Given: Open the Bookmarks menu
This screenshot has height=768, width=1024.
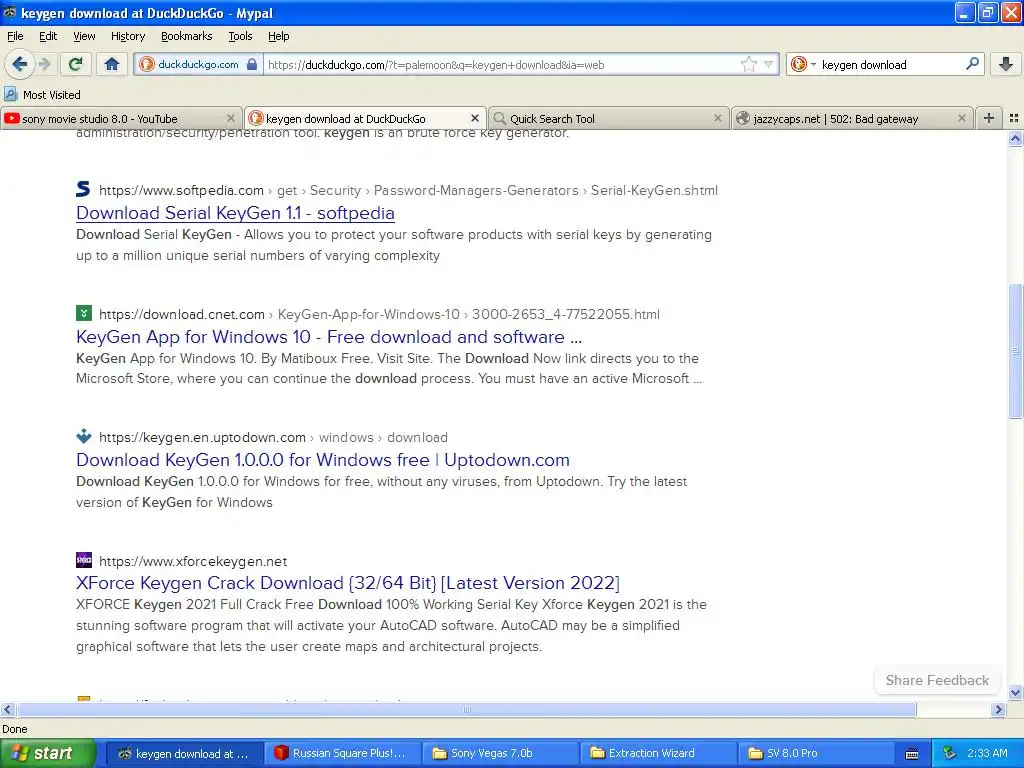Looking at the screenshot, I should [186, 36].
